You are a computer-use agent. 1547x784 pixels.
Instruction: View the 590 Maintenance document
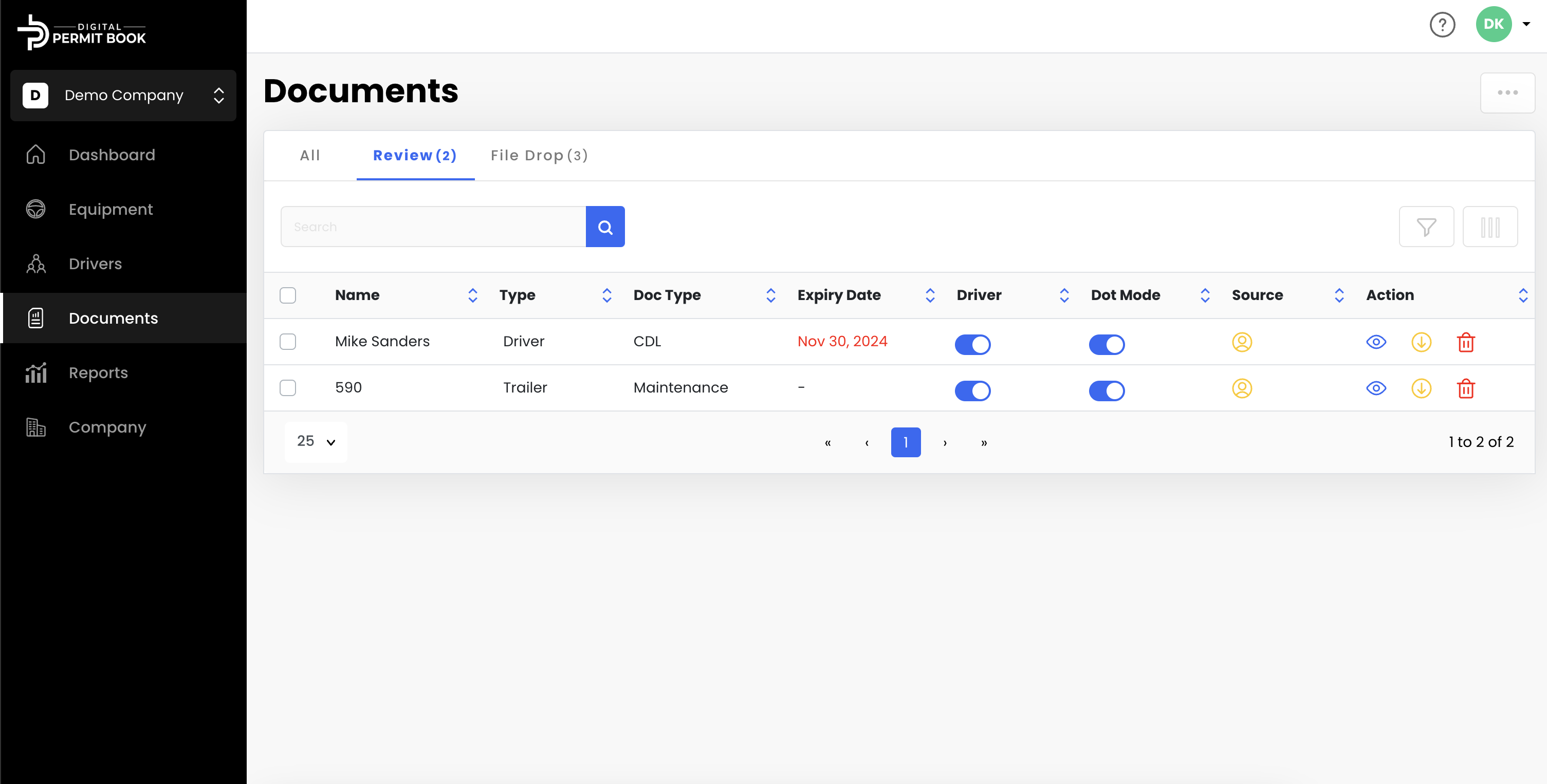pyautogui.click(x=1376, y=388)
